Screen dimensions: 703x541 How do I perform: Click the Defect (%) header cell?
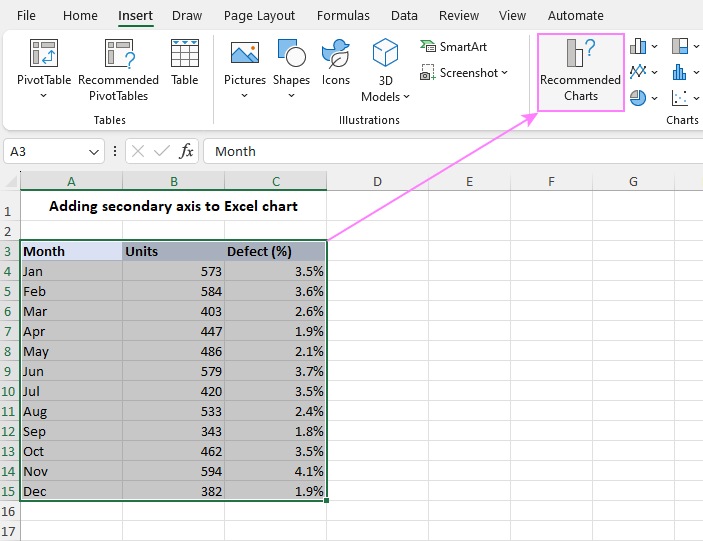tap(275, 251)
